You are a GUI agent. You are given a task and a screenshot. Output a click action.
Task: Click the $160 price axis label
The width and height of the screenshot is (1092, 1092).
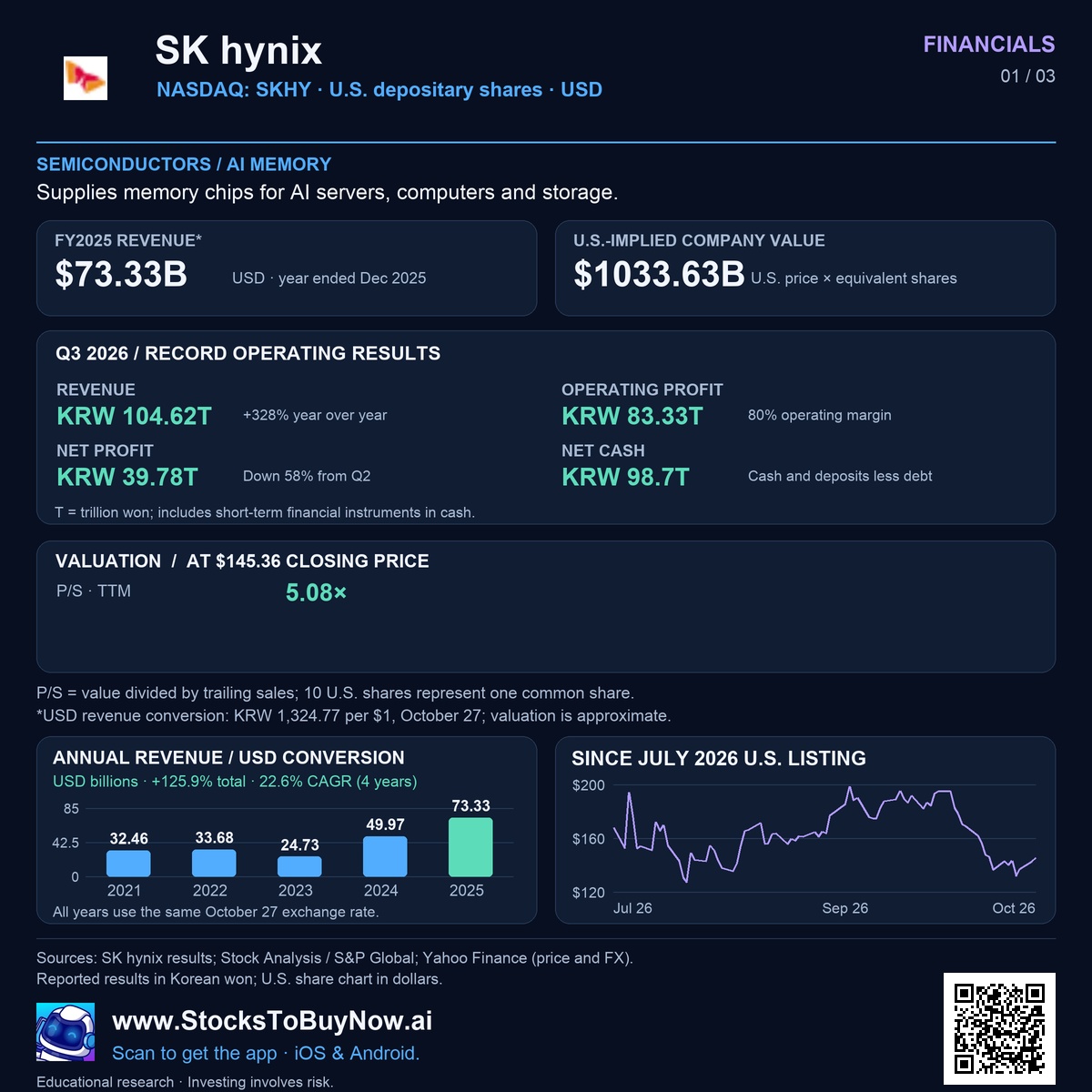(588, 839)
